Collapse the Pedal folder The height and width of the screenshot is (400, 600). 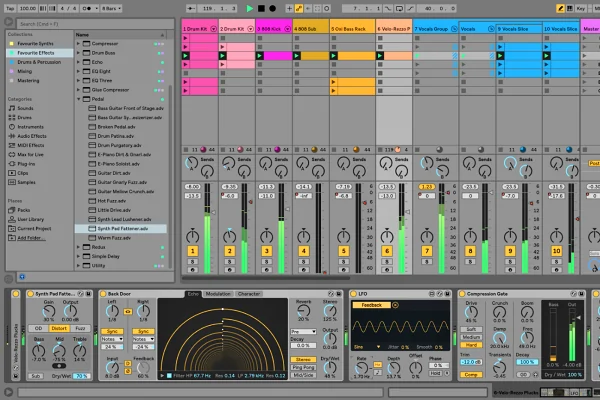[x=78, y=99]
